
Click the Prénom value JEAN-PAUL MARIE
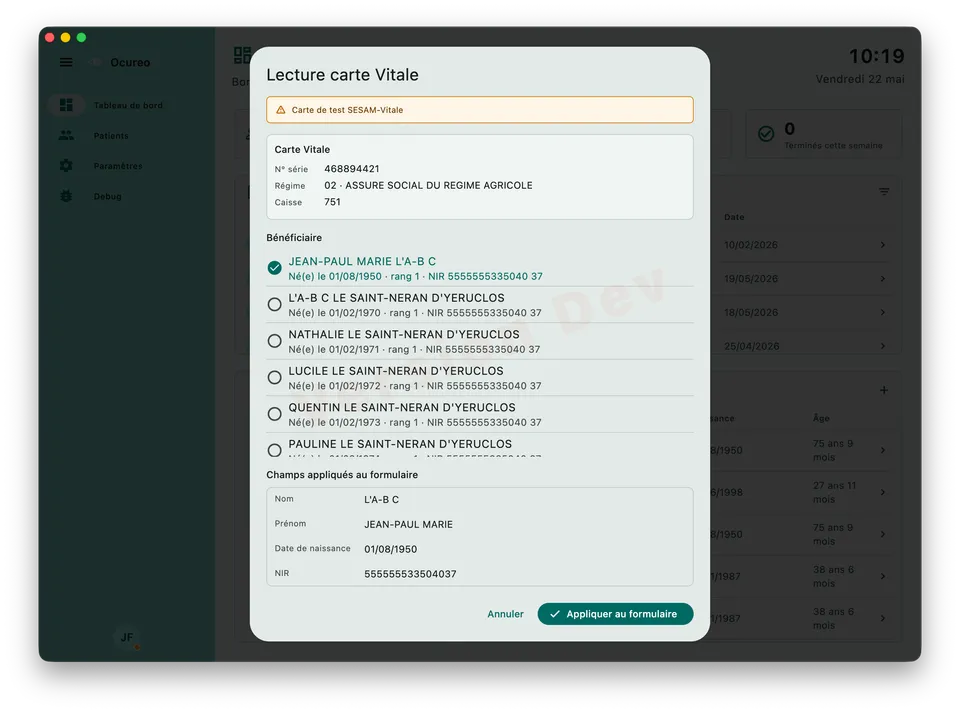[x=408, y=524]
